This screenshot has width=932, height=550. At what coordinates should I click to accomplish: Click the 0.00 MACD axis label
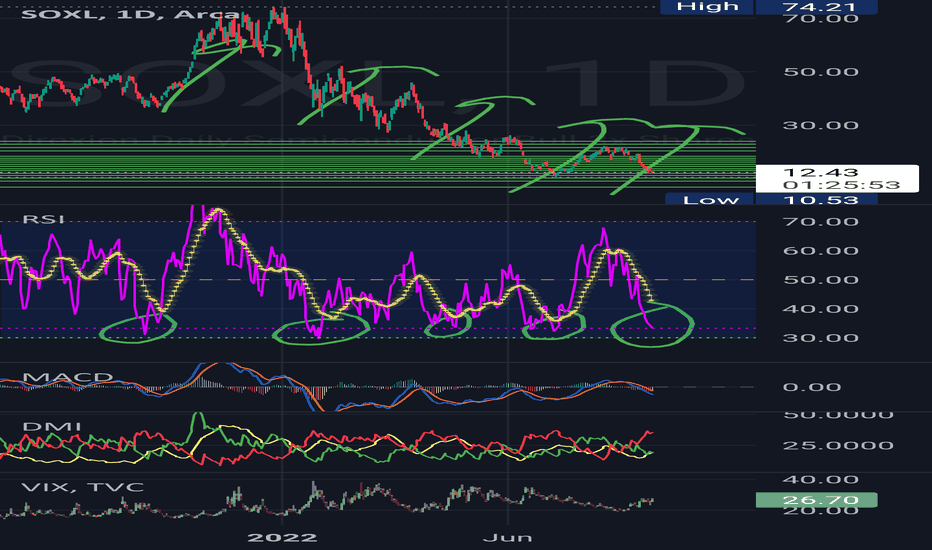[811, 387]
